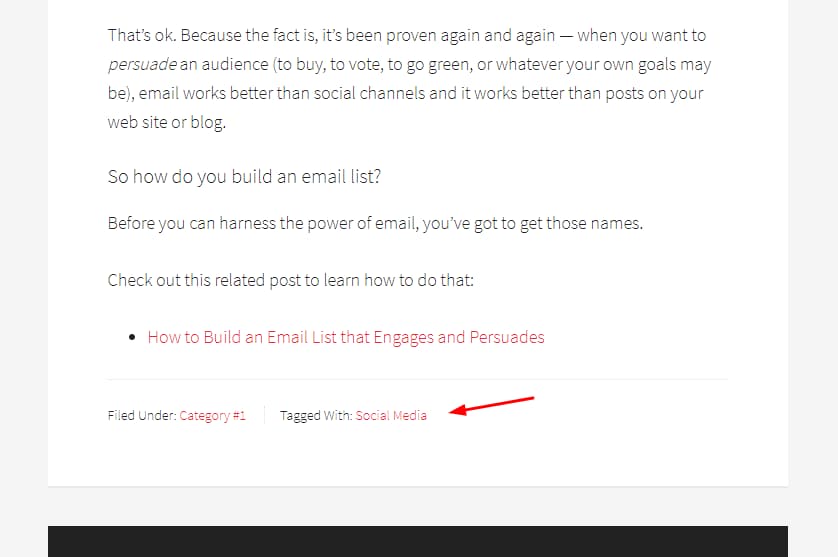Click the bullet point before the red link
838x557 pixels.
tap(132, 337)
